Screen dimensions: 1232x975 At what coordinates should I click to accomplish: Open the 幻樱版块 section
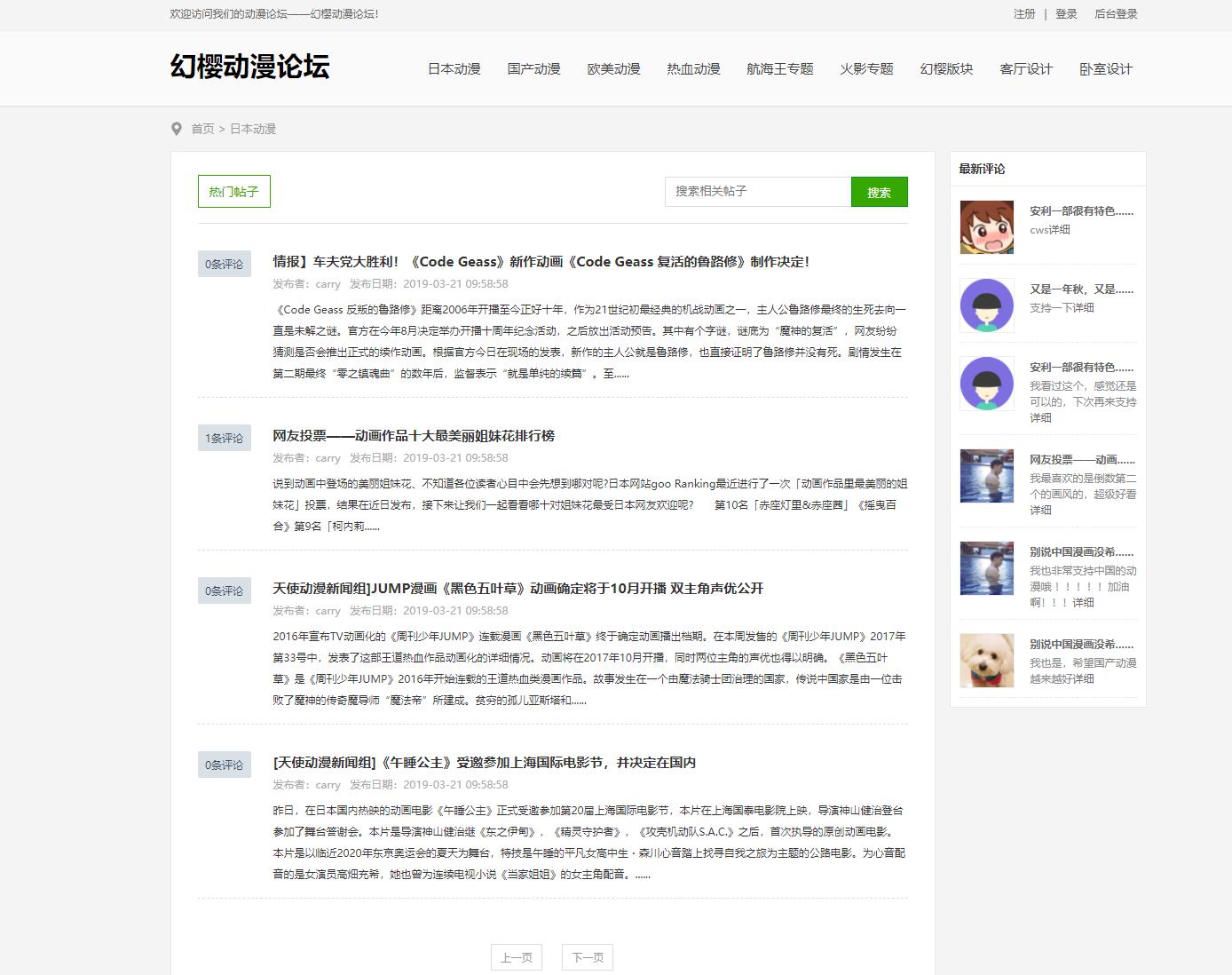click(946, 68)
